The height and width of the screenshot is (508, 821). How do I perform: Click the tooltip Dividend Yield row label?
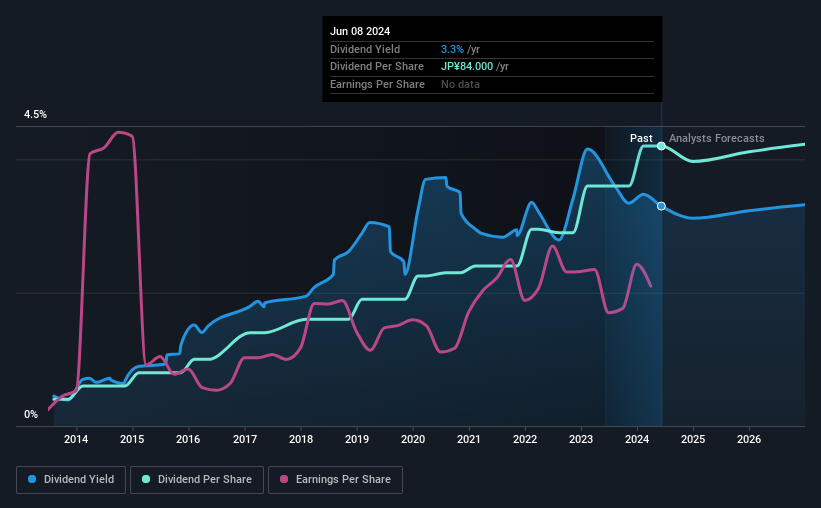coord(365,49)
